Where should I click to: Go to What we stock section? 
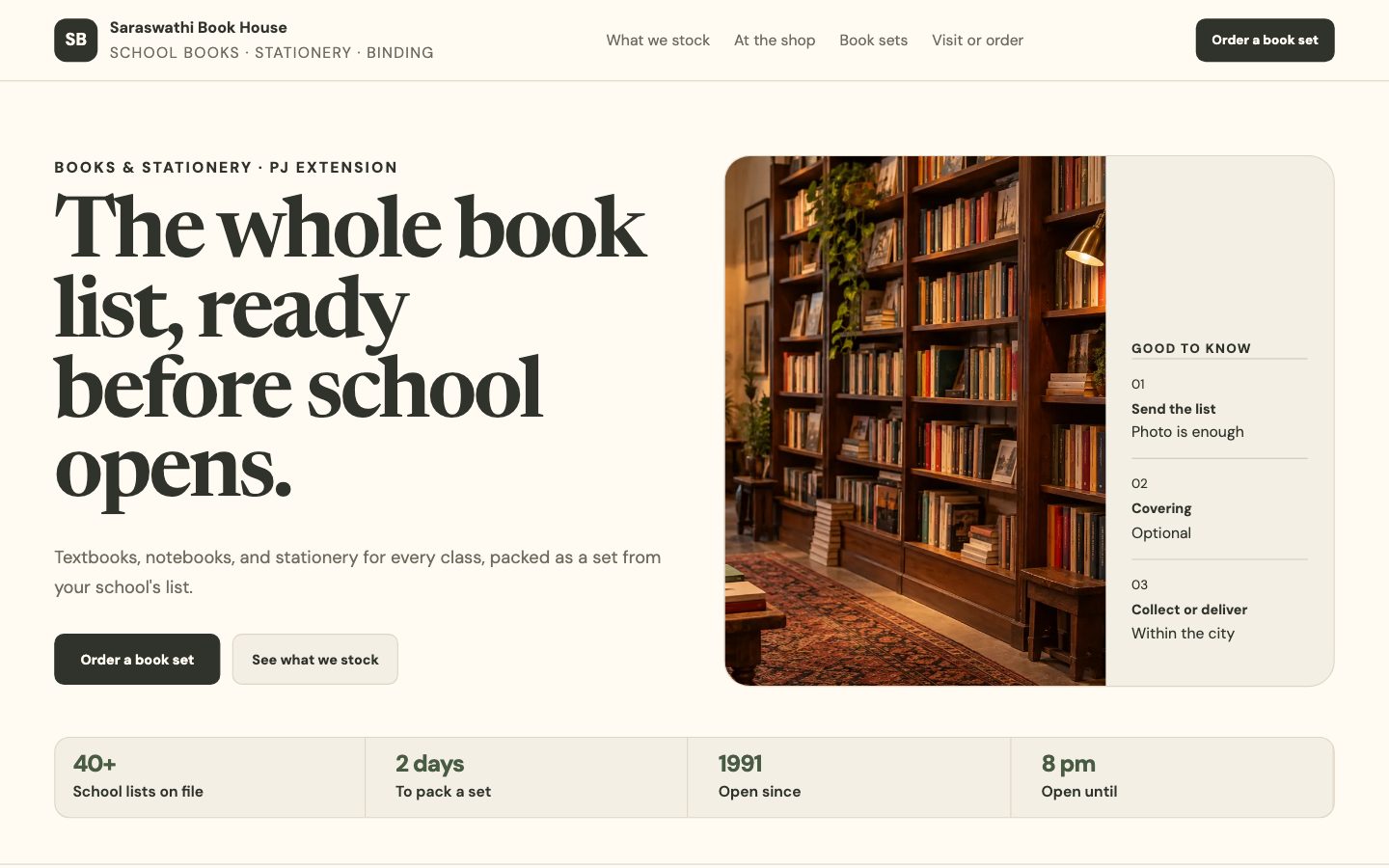tap(658, 40)
